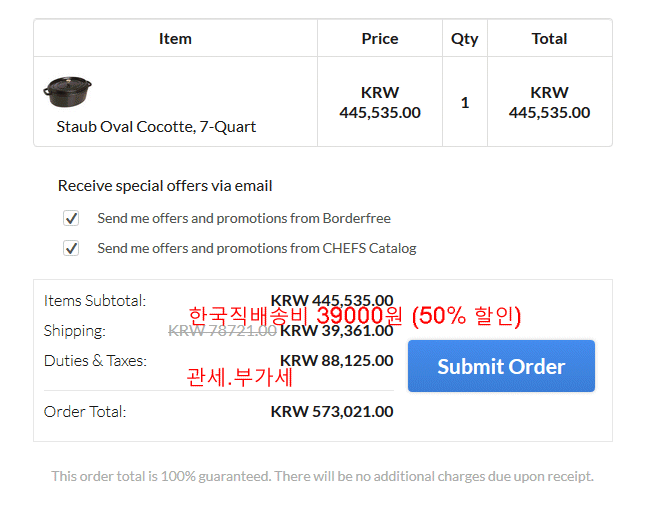The width and height of the screenshot is (646, 521).
Task: Click the Items Subtotal label
Action: click(x=95, y=300)
